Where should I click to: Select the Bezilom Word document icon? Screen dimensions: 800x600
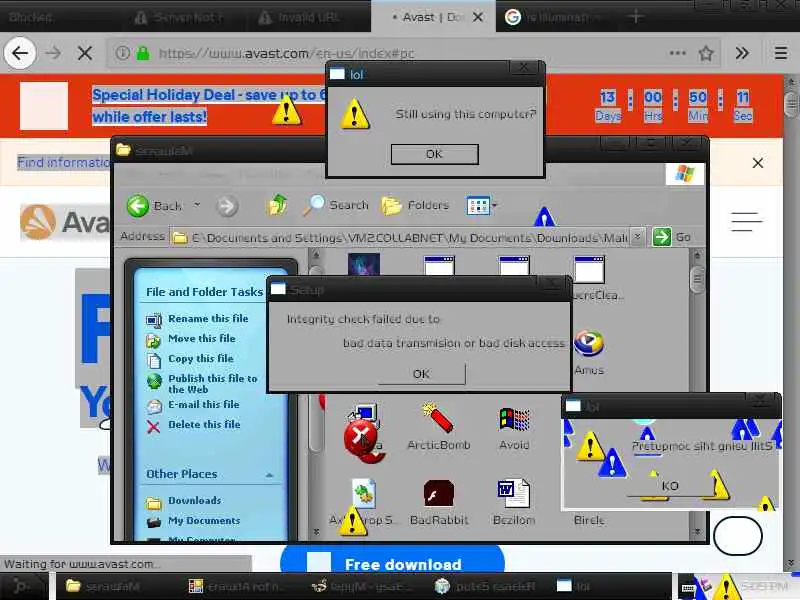coord(514,503)
